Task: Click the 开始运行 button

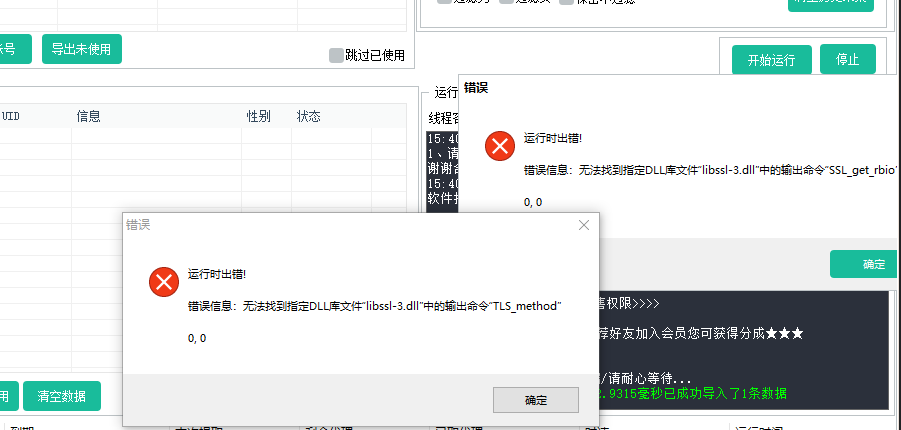Action: [x=771, y=60]
